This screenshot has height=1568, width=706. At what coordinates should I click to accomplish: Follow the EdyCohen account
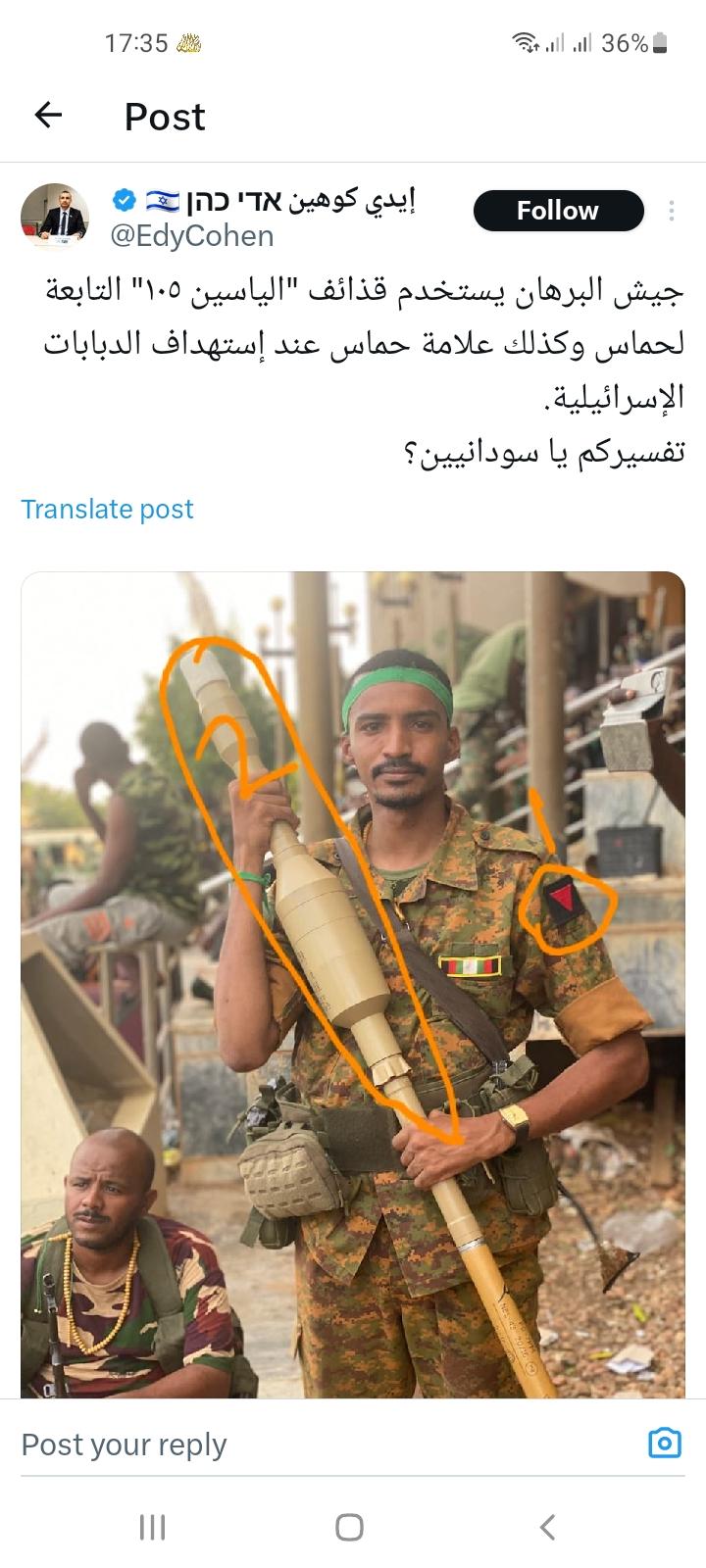(558, 211)
